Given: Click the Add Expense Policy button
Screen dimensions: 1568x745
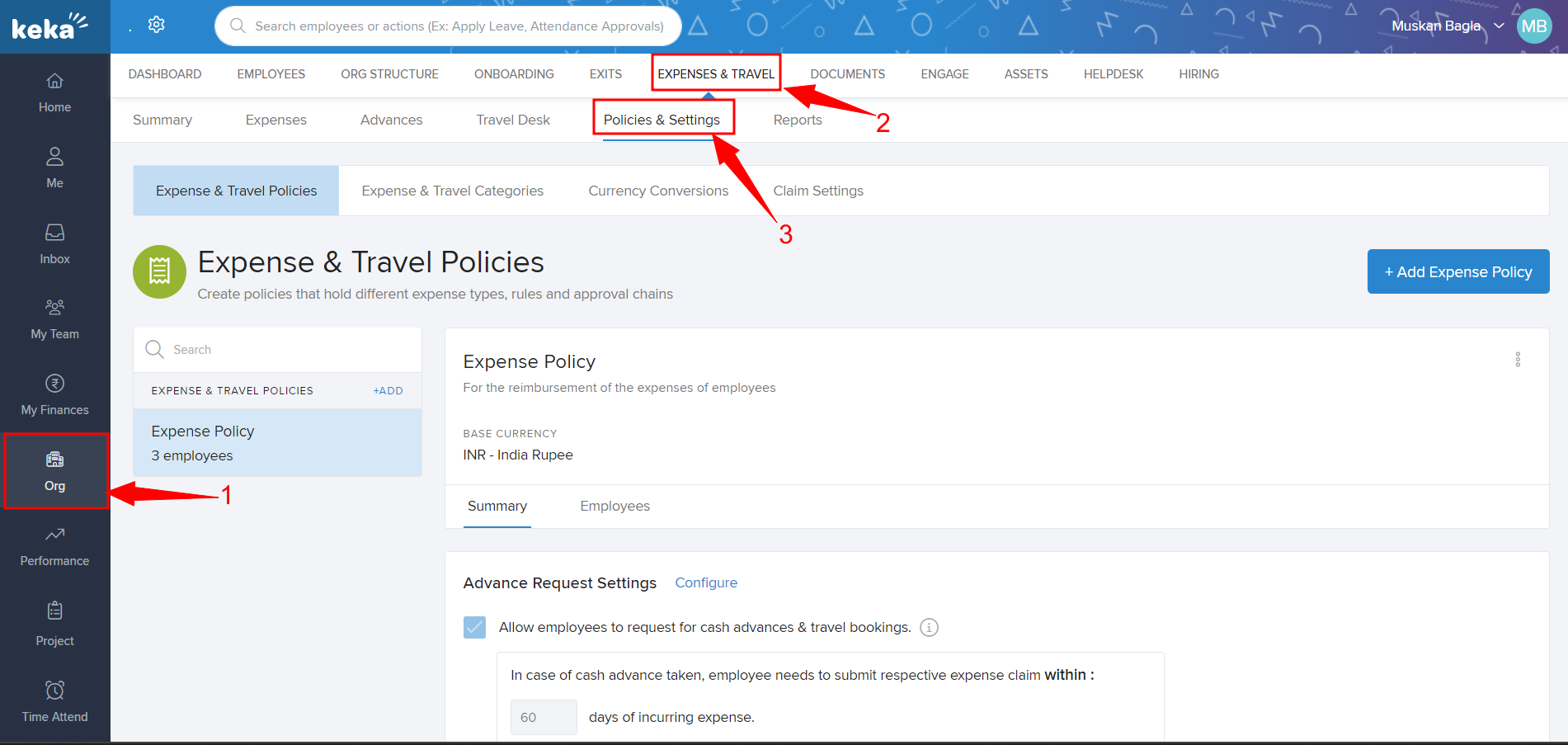Looking at the screenshot, I should click(x=1457, y=271).
